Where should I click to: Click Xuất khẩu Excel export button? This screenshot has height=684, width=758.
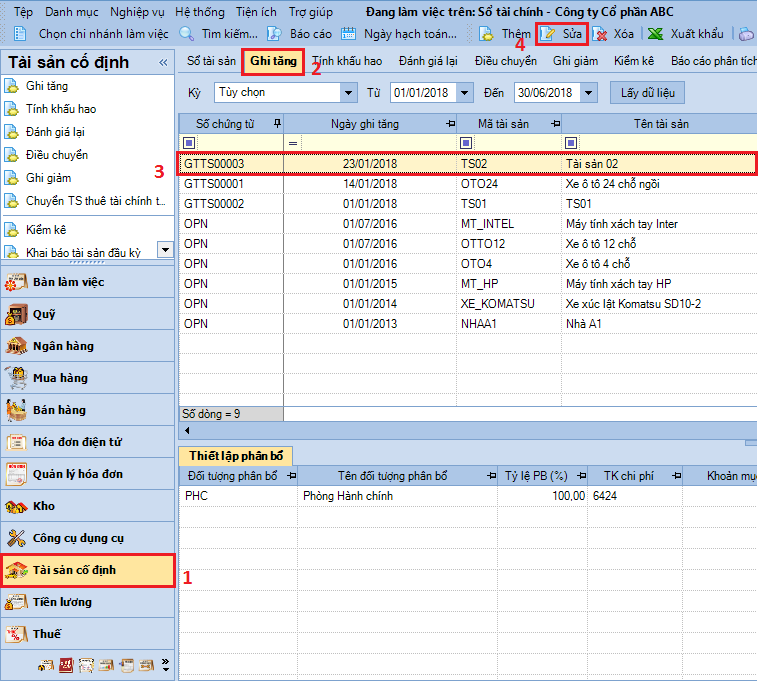tap(685, 34)
